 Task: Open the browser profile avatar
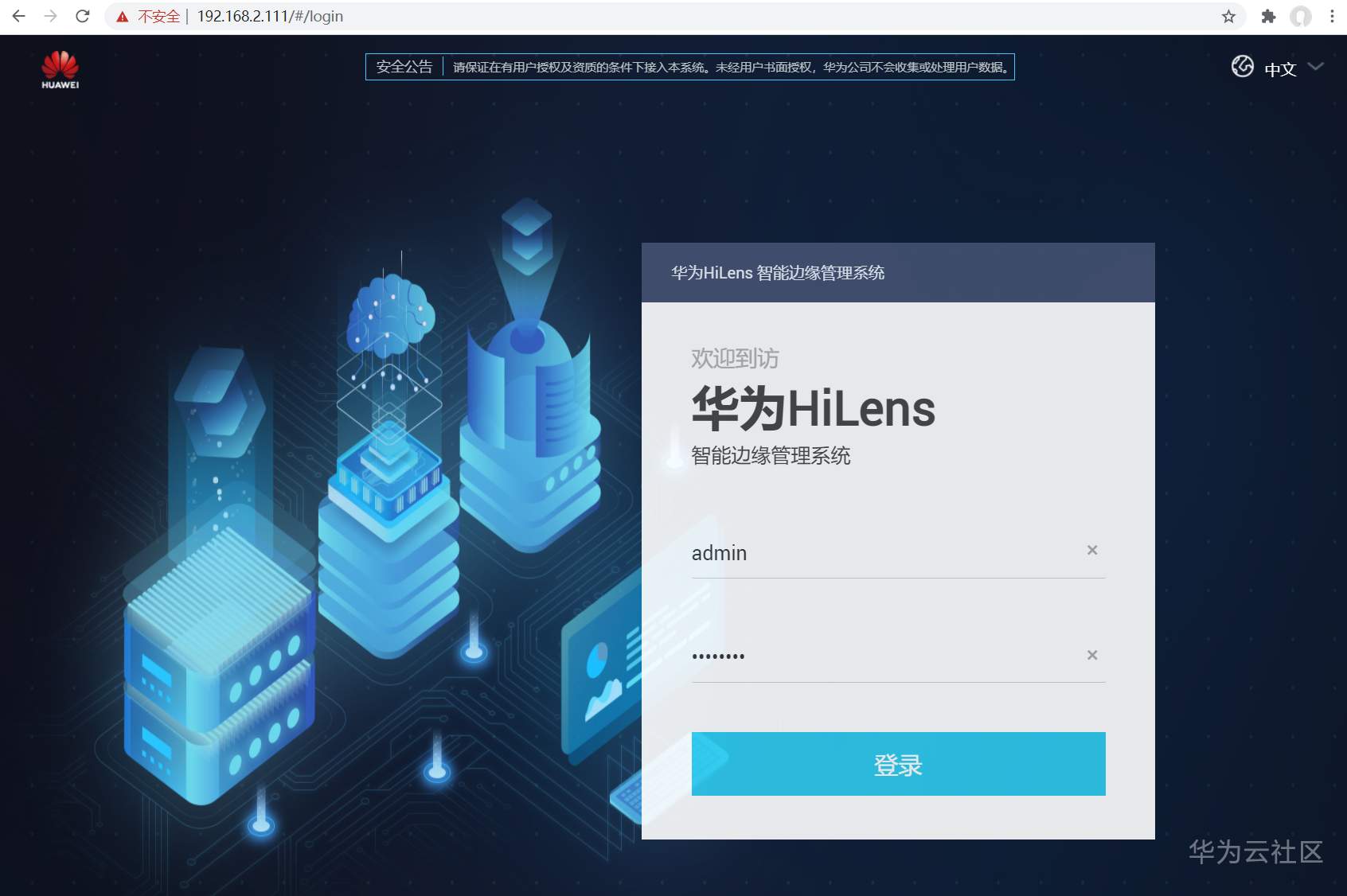(1301, 17)
